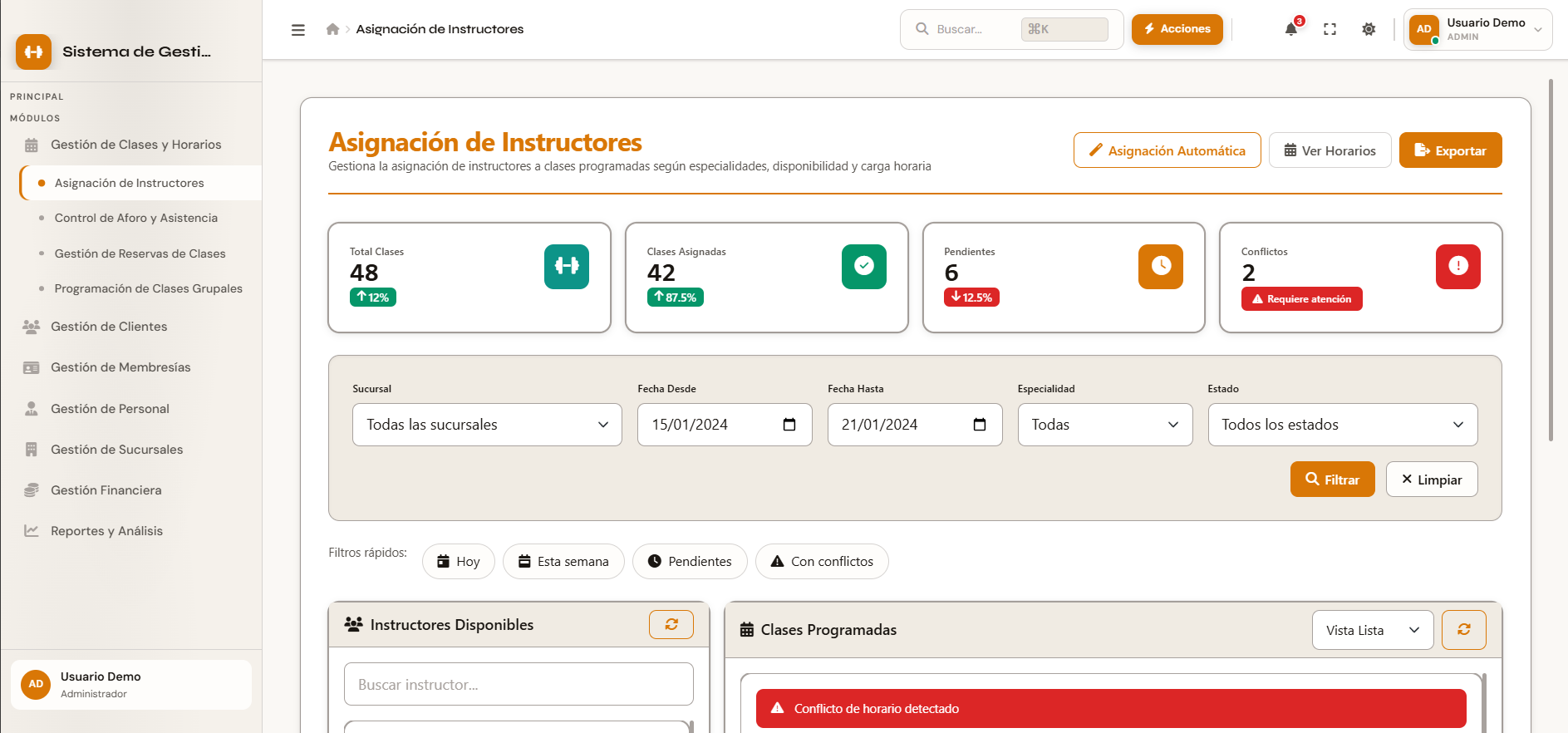
Task: Click the Fecha Desde date field
Action: (x=725, y=425)
